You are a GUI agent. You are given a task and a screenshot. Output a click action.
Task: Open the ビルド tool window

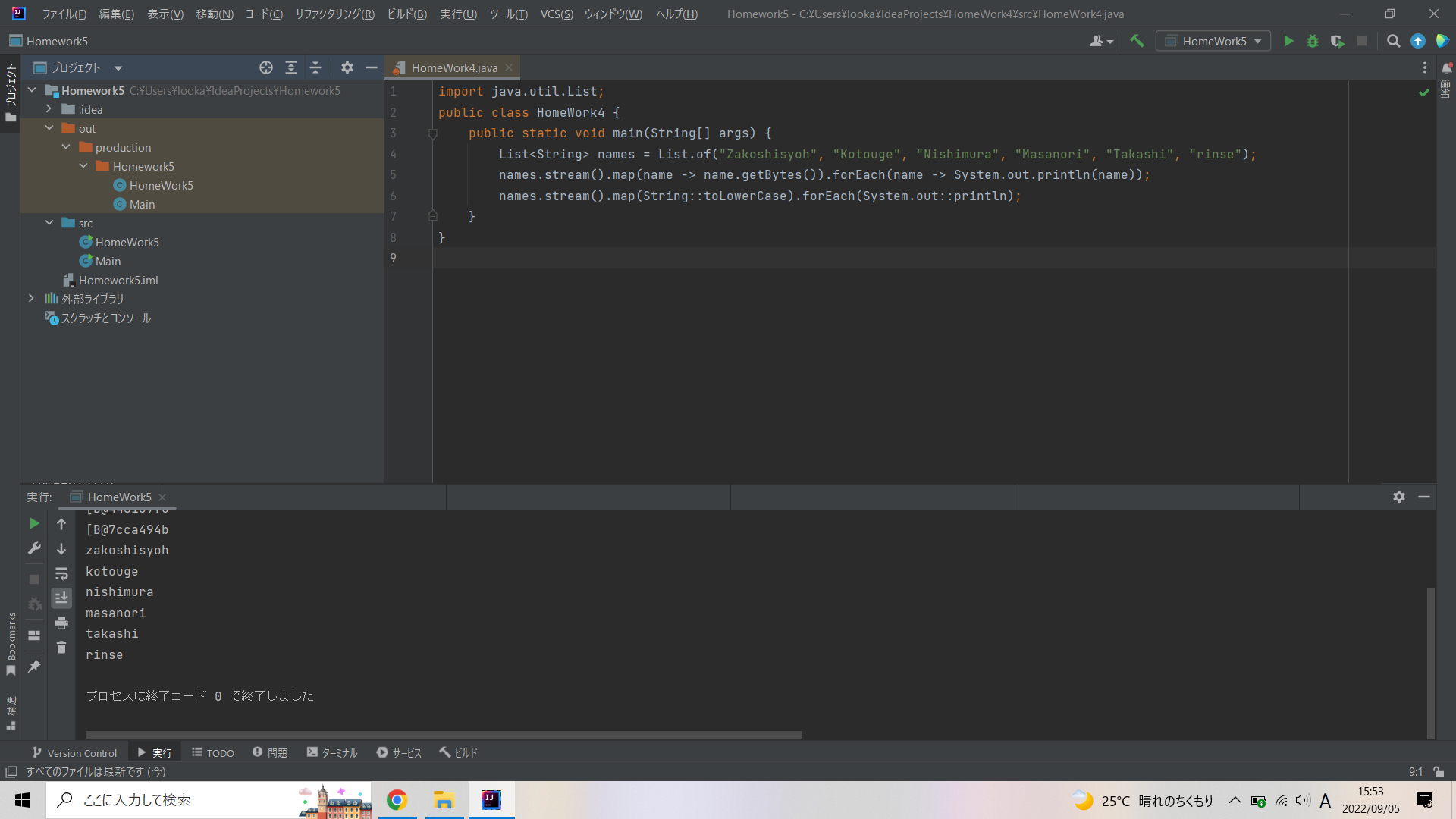pos(458,752)
